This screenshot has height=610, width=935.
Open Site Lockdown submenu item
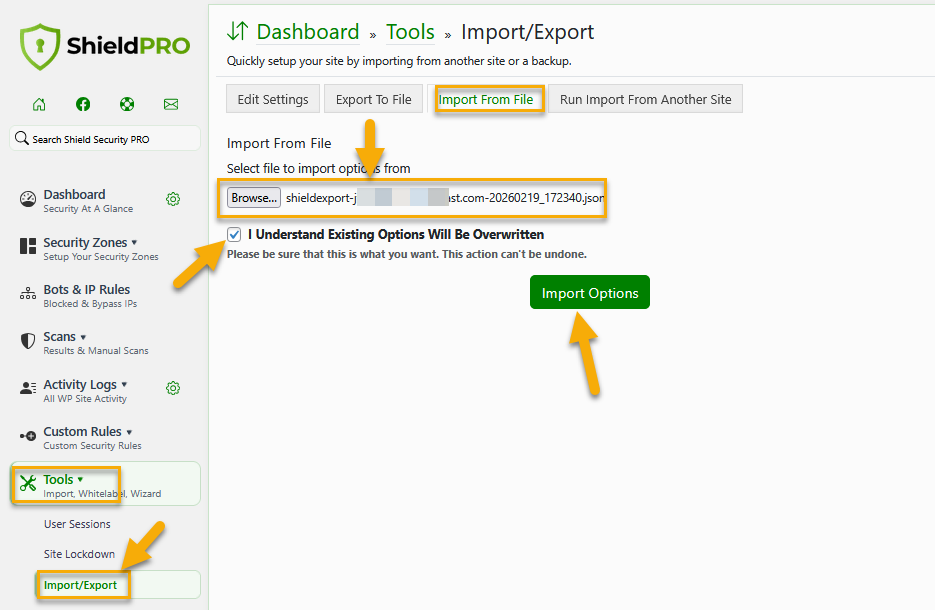point(79,554)
